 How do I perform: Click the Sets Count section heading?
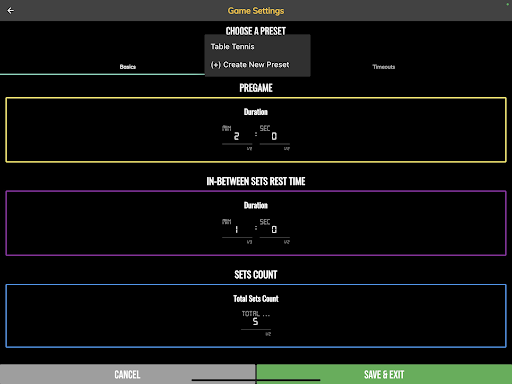click(256, 275)
